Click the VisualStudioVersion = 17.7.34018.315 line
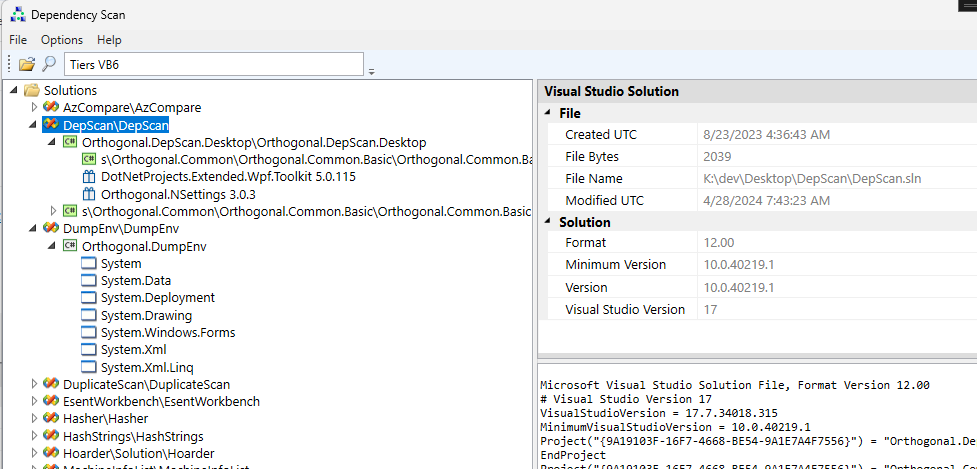The width and height of the screenshot is (977, 469). tap(659, 413)
